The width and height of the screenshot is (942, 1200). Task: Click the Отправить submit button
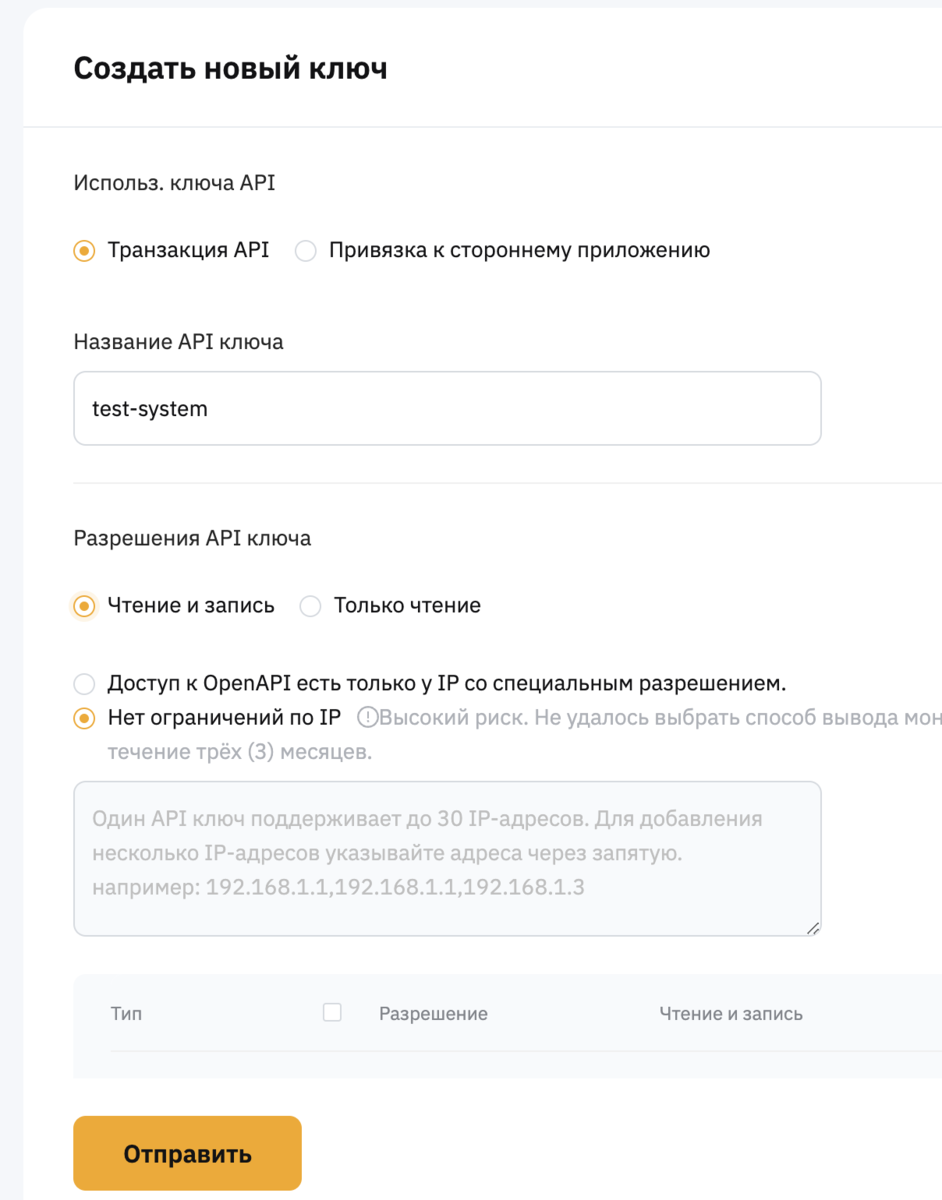tap(186, 1152)
